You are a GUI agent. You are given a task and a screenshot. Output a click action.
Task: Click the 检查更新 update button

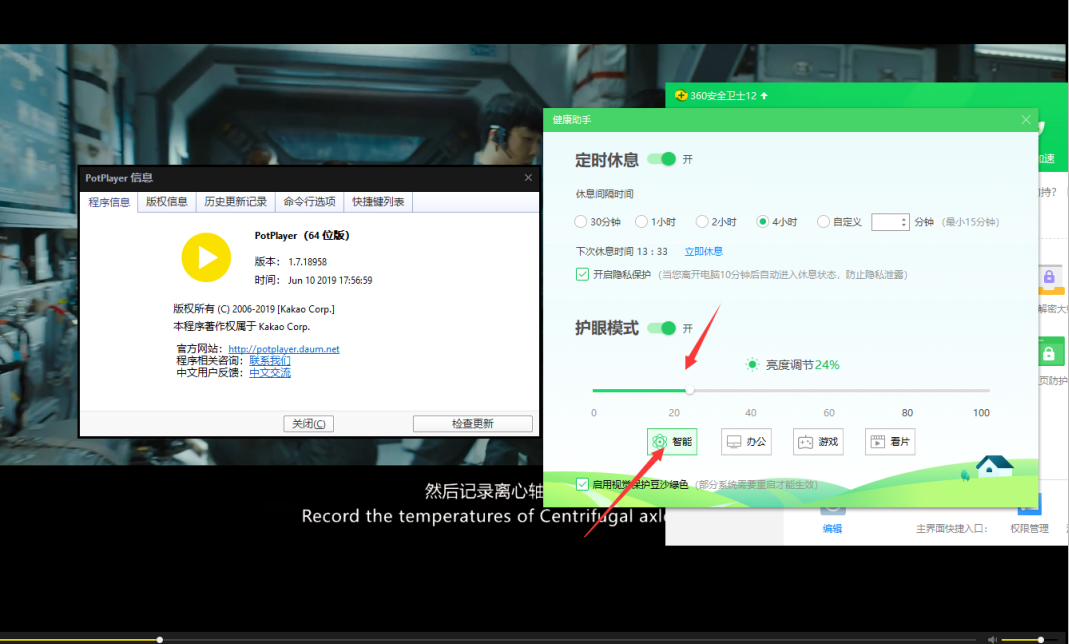pyautogui.click(x=472, y=422)
